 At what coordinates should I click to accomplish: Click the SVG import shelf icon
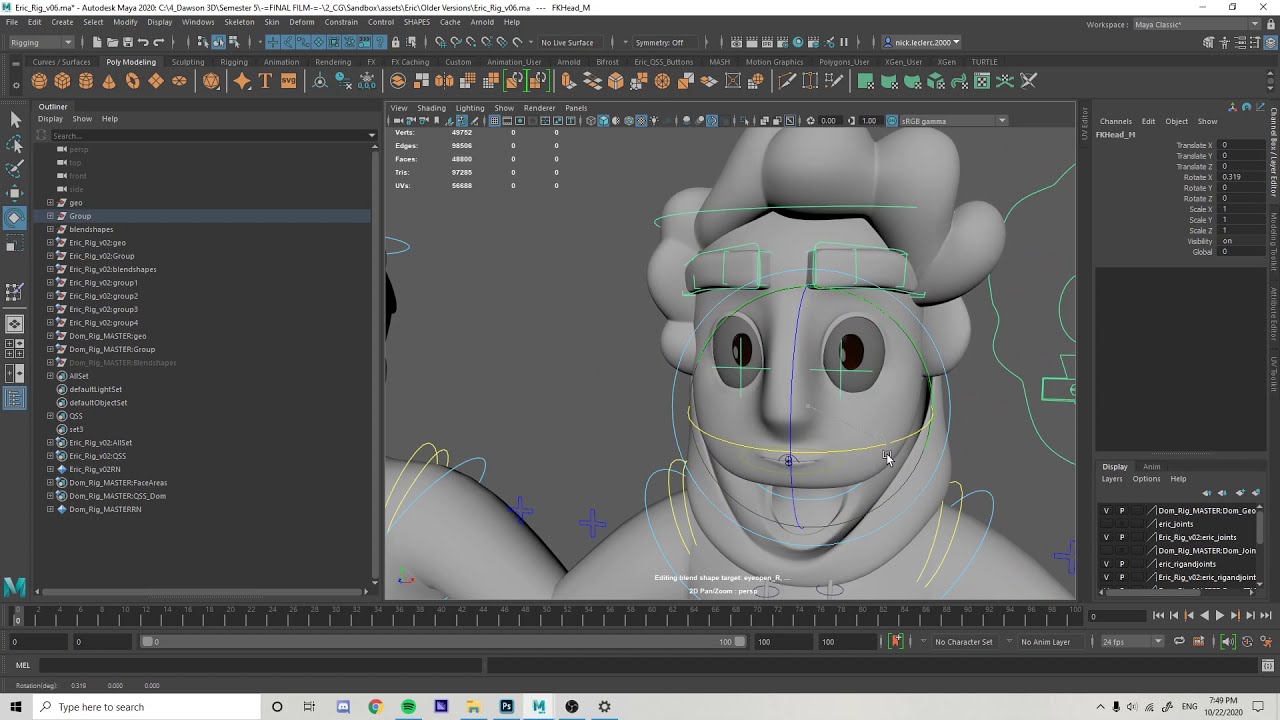(x=288, y=81)
